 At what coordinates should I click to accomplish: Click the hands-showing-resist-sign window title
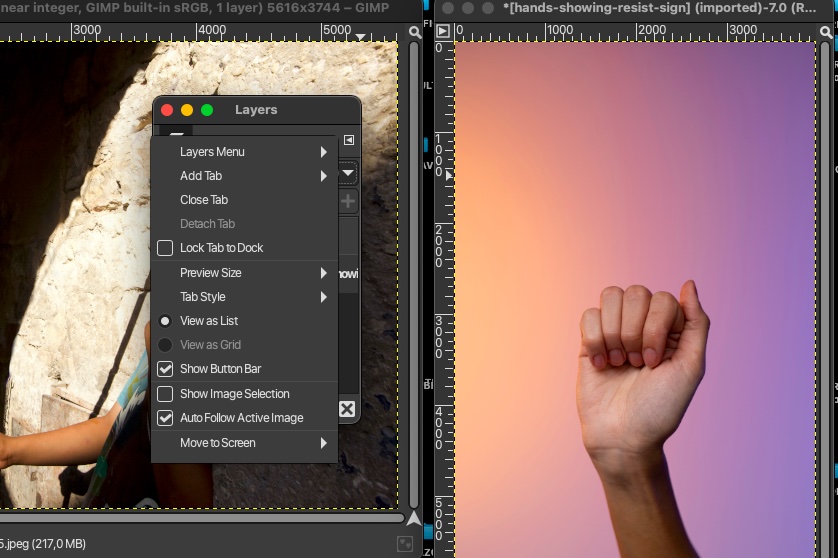coord(659,7)
